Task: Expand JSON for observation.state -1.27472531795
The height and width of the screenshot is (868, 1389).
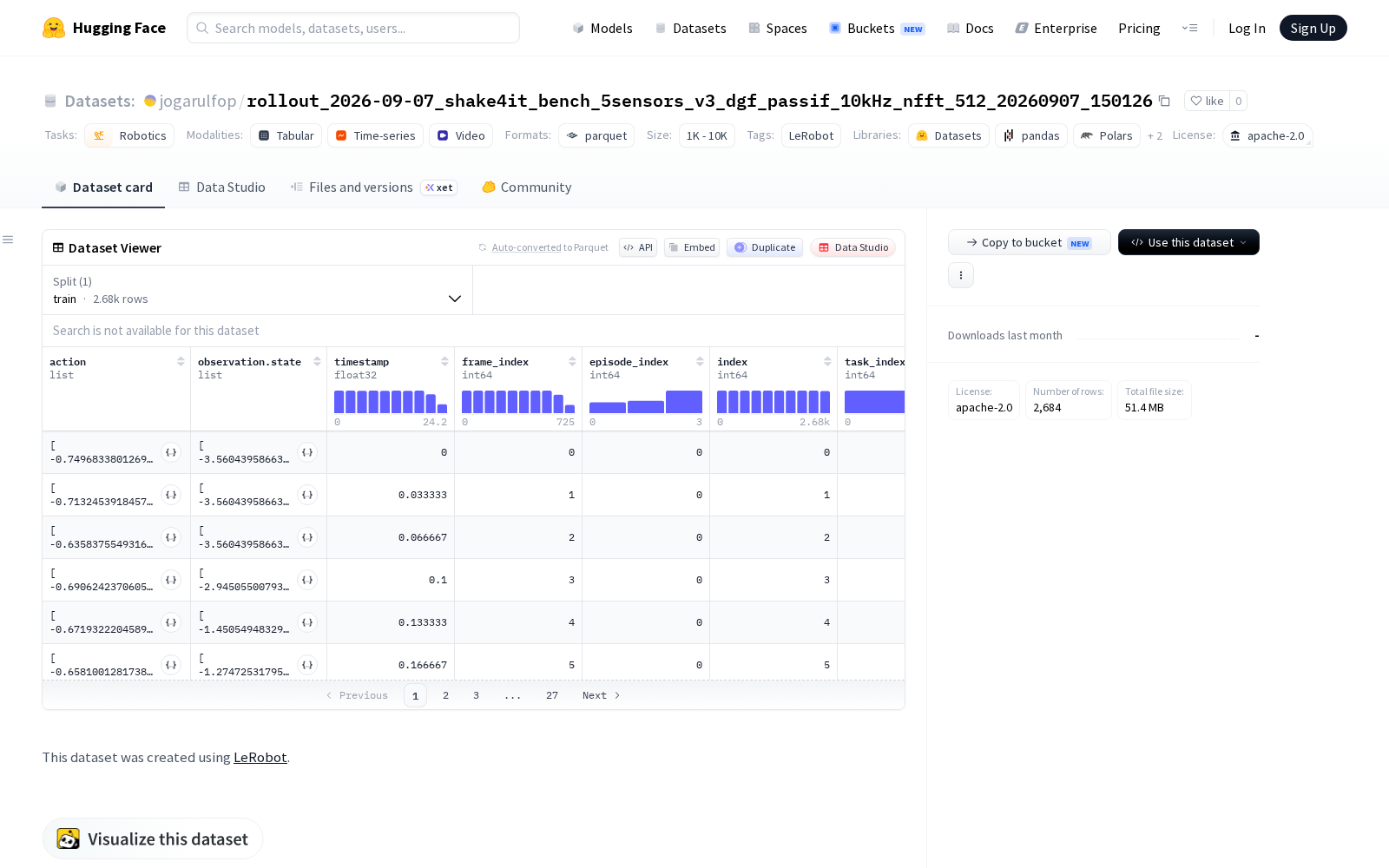Action: tap(307, 665)
